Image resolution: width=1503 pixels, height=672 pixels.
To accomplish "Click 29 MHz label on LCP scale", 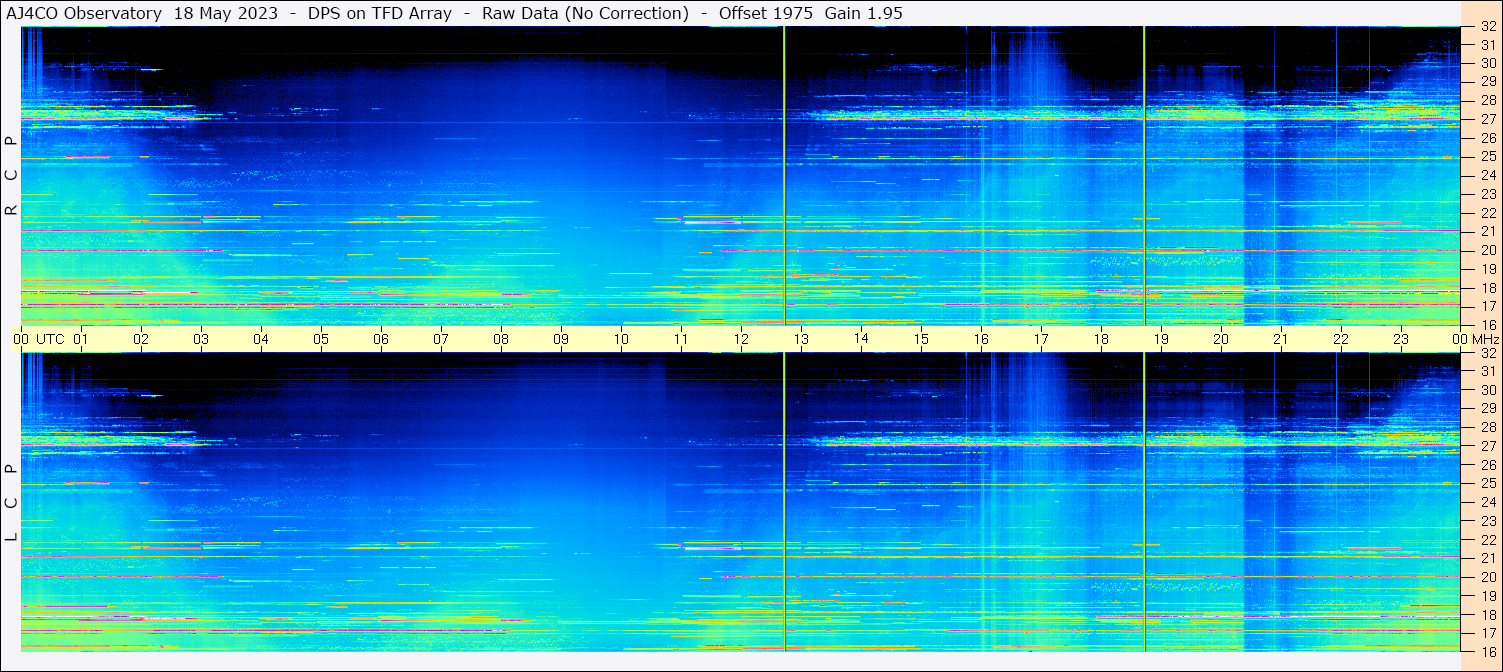I will pyautogui.click(x=1487, y=409).
